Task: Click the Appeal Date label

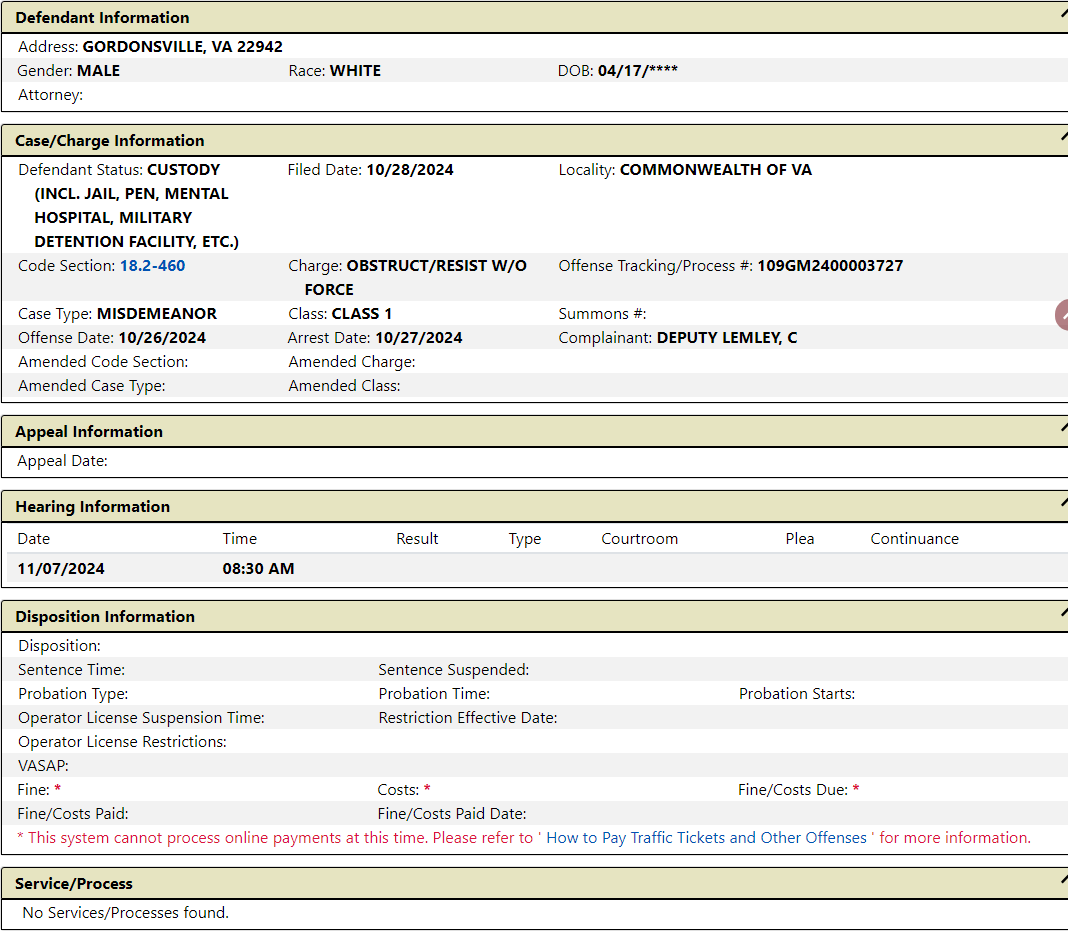Action: (62, 461)
